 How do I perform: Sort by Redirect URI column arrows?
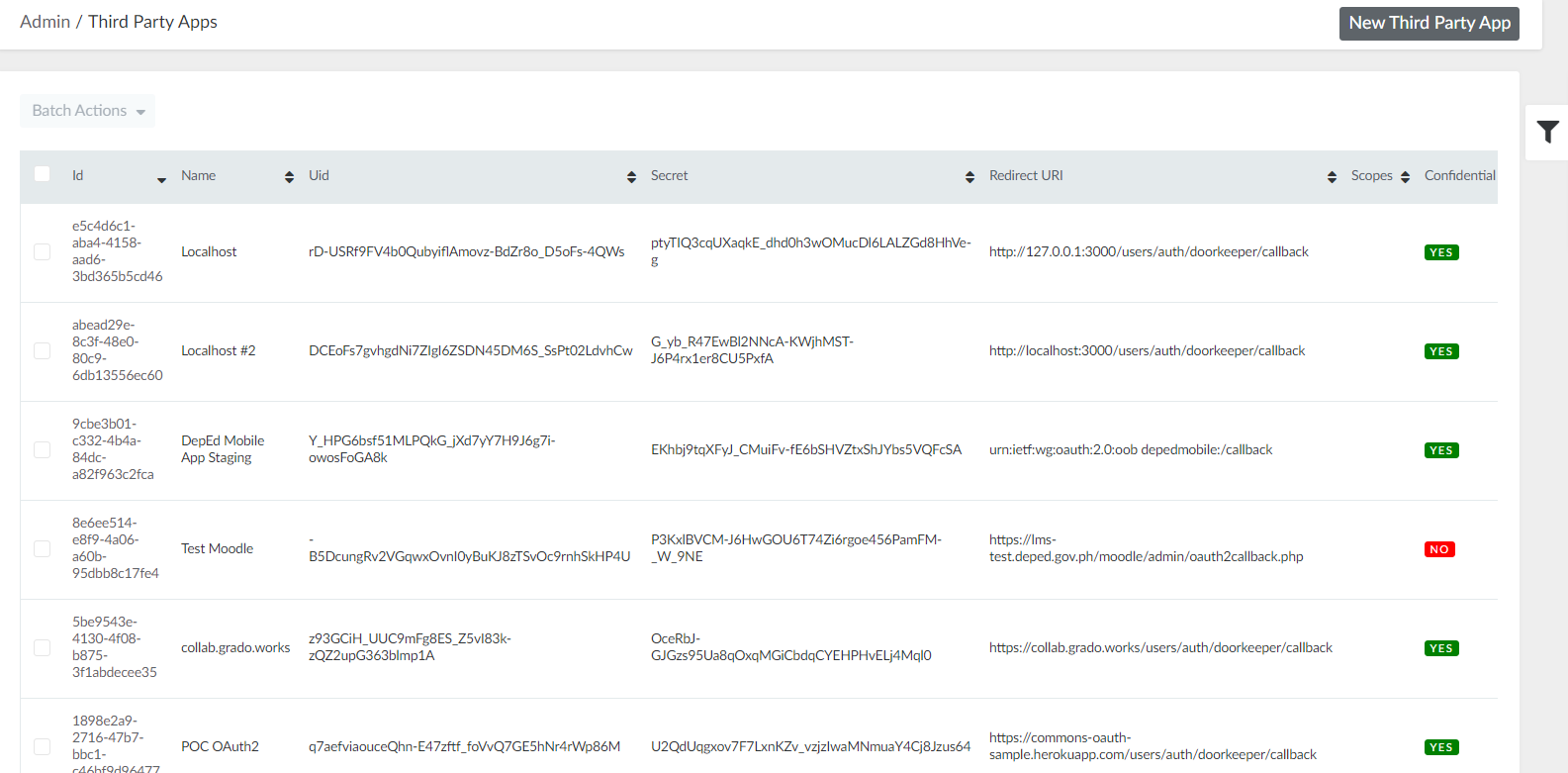pyautogui.click(x=1332, y=176)
